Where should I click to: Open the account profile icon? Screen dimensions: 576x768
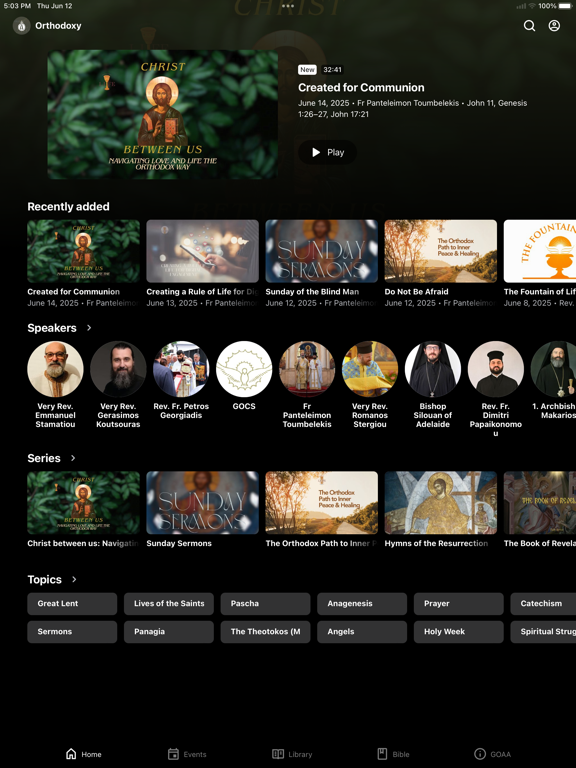pos(554,25)
